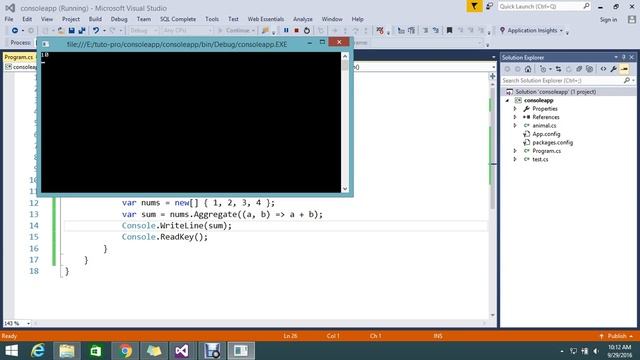Open the SQL Complete menu
Screen dimensions: 640x360
point(178,19)
